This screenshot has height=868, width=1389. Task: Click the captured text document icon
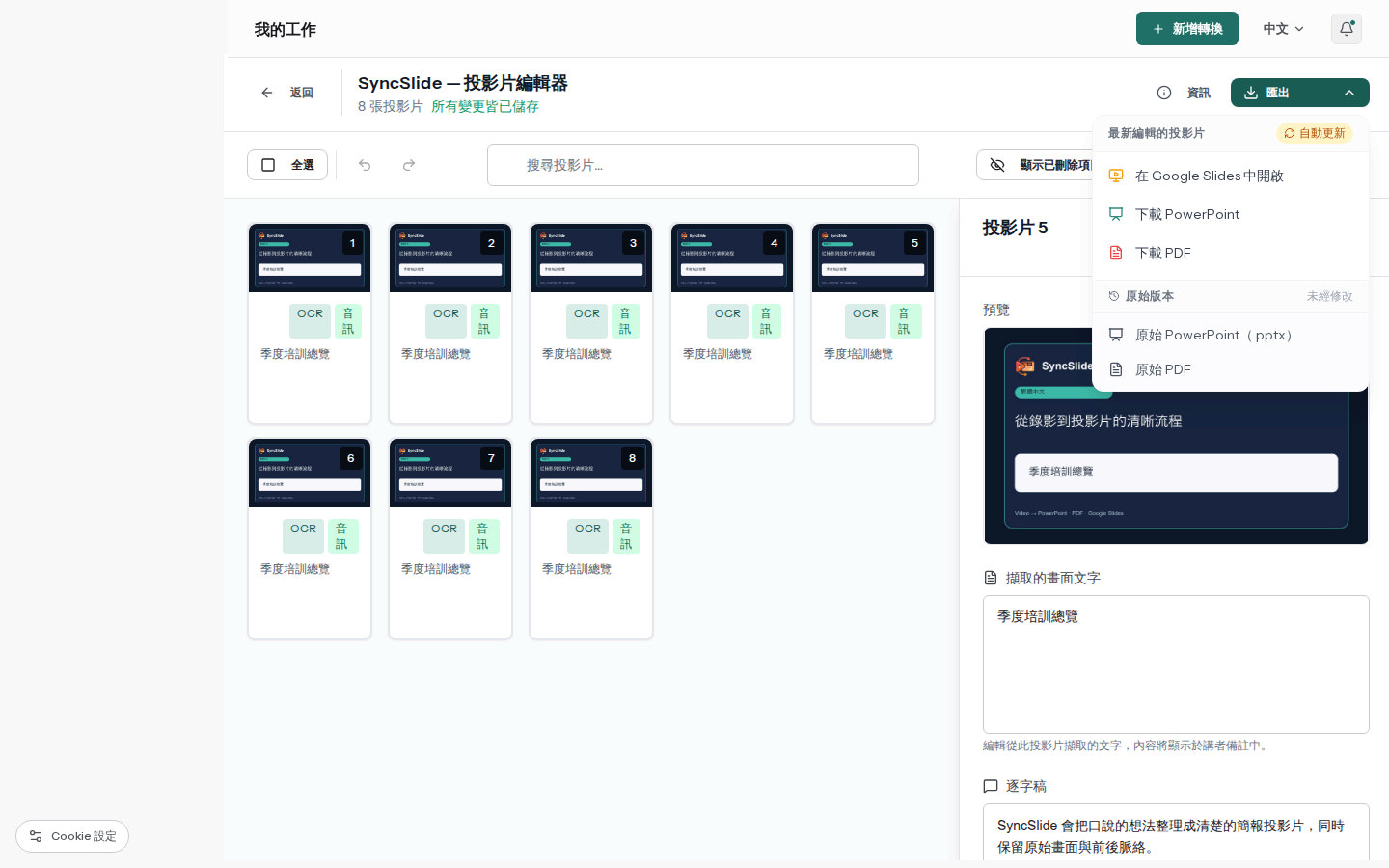pos(990,578)
